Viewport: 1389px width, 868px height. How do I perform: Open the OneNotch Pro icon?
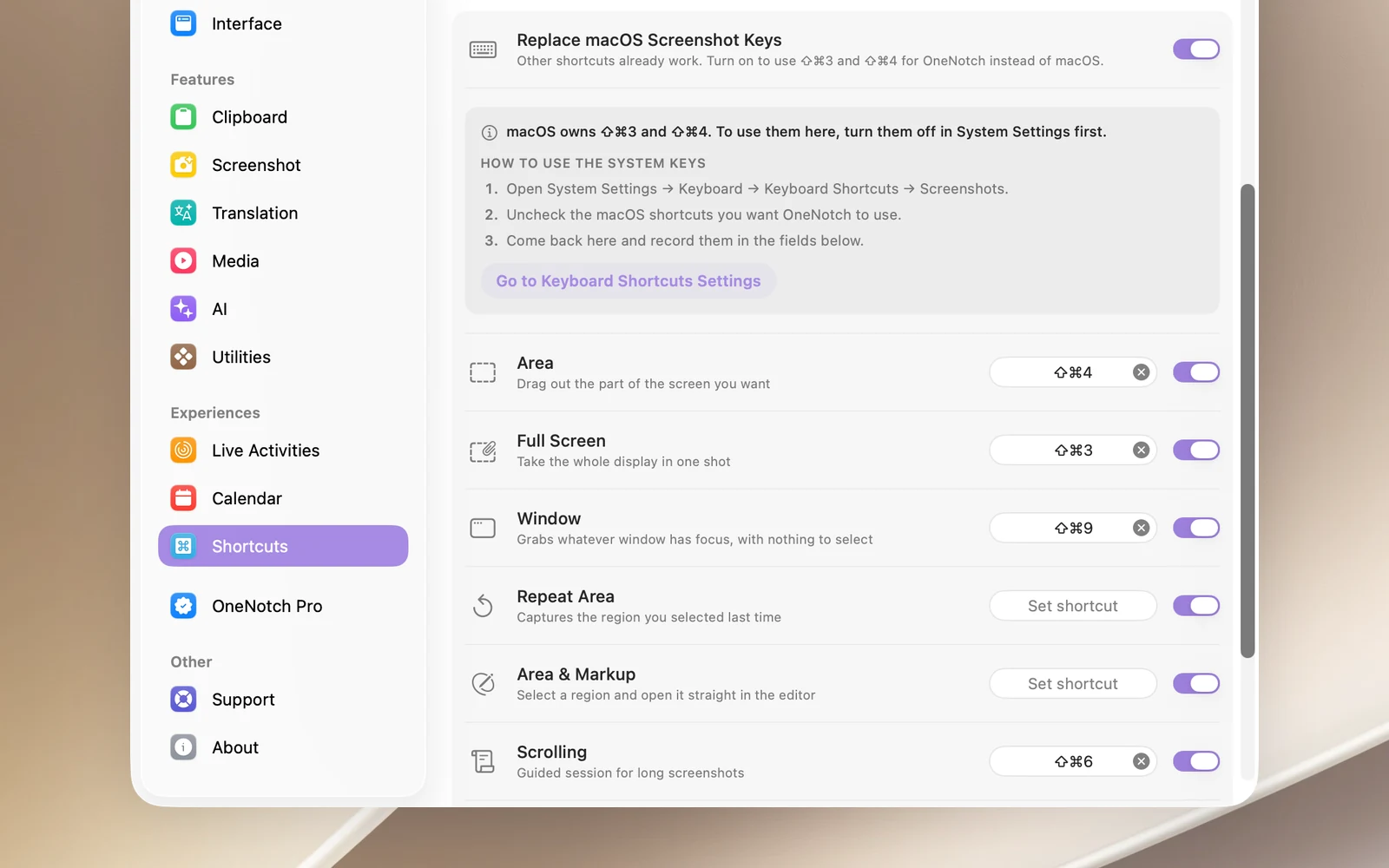point(183,606)
